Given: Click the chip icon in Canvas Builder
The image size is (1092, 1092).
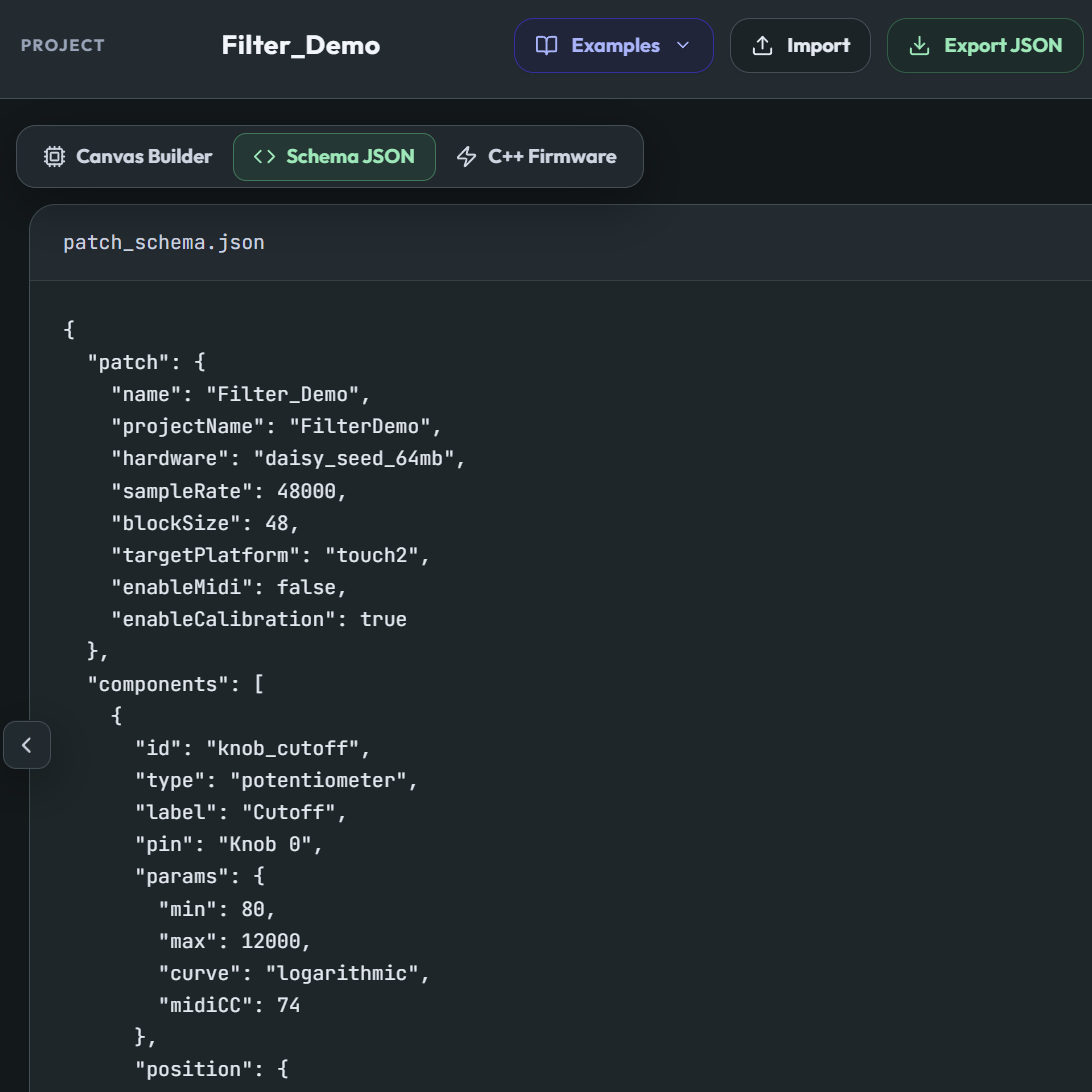Looking at the screenshot, I should 54,157.
